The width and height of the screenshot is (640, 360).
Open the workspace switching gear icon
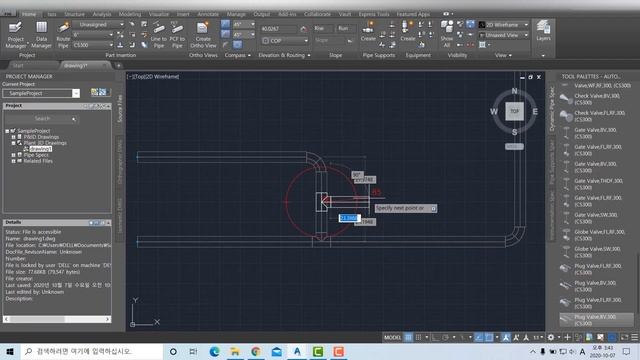click(x=551, y=337)
